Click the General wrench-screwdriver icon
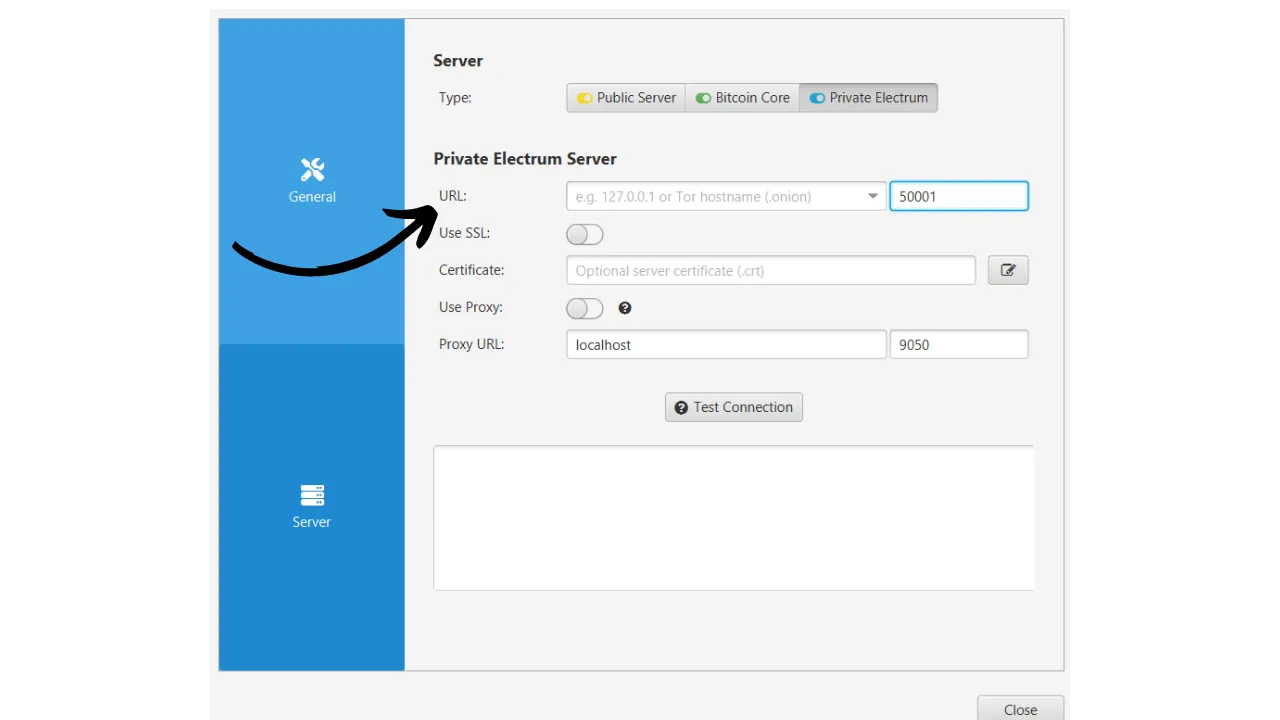The width and height of the screenshot is (1280, 720). pyautogui.click(x=312, y=170)
